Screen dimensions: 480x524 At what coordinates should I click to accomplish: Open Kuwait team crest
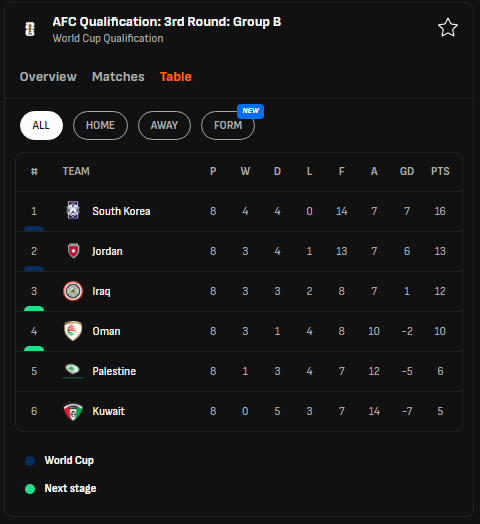[x=73, y=411]
